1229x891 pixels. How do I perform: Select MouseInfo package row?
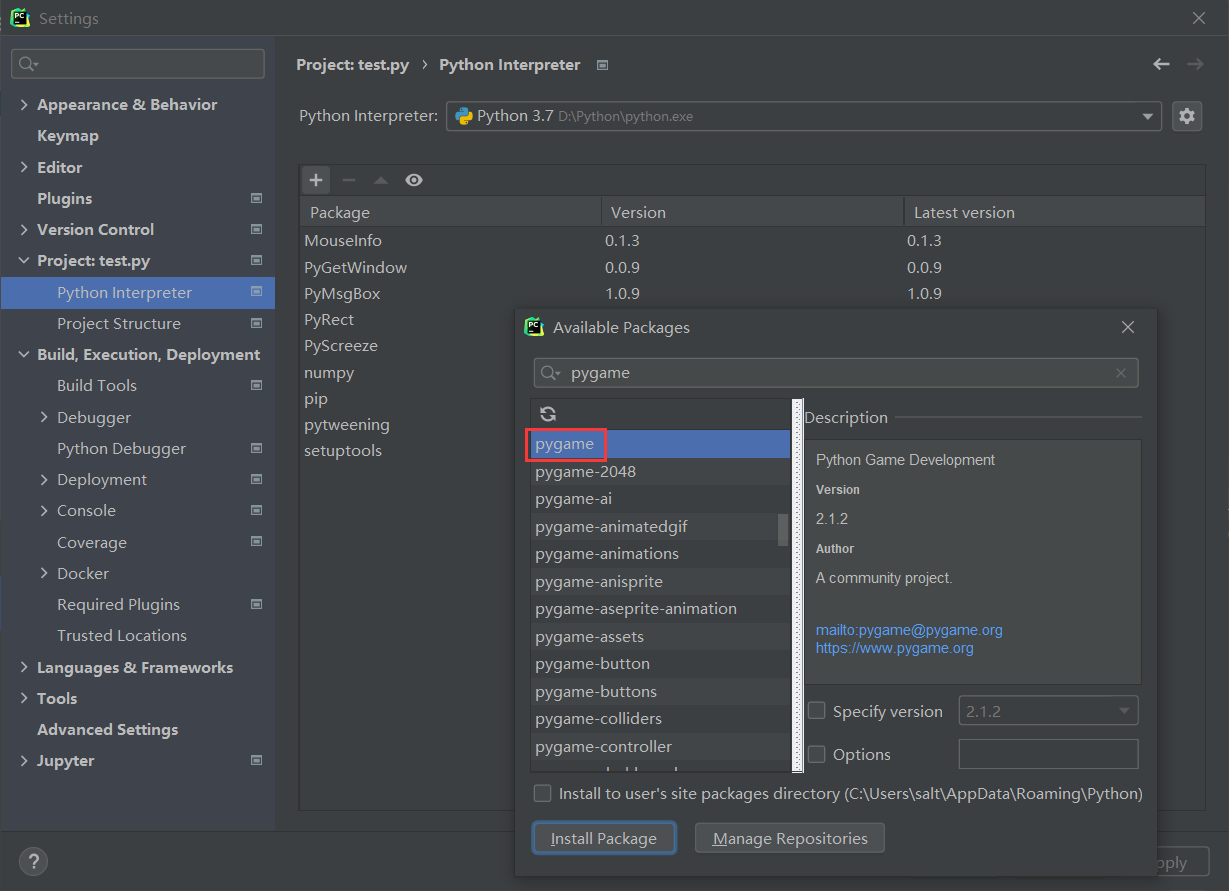(752, 241)
